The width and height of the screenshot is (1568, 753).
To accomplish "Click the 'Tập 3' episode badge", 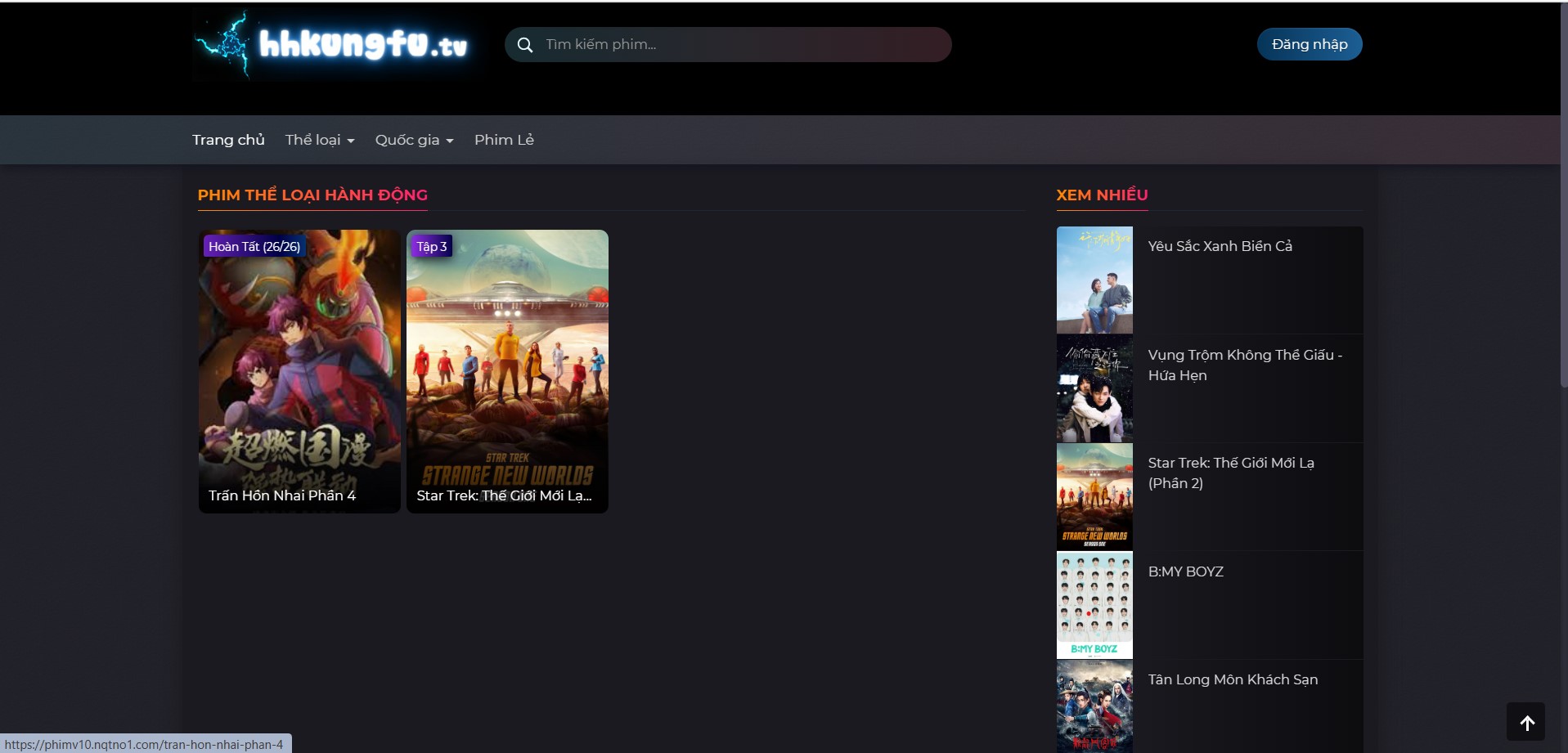I will (431, 246).
